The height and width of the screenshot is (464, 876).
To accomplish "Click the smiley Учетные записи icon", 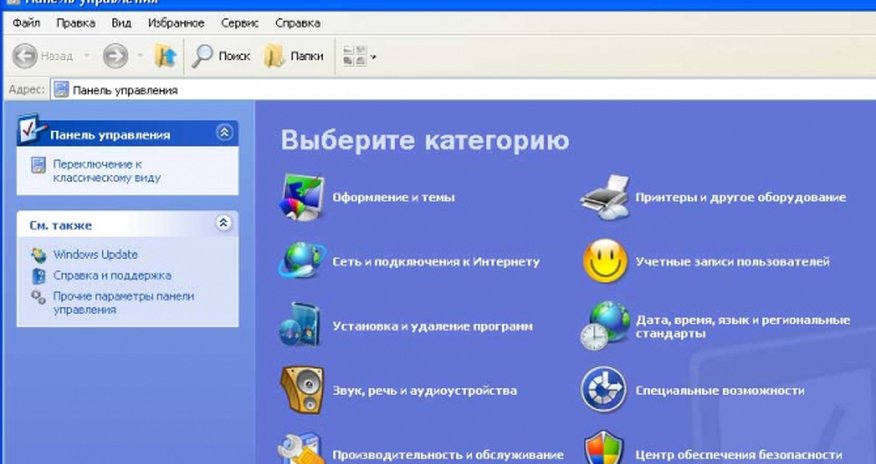I will click(606, 261).
